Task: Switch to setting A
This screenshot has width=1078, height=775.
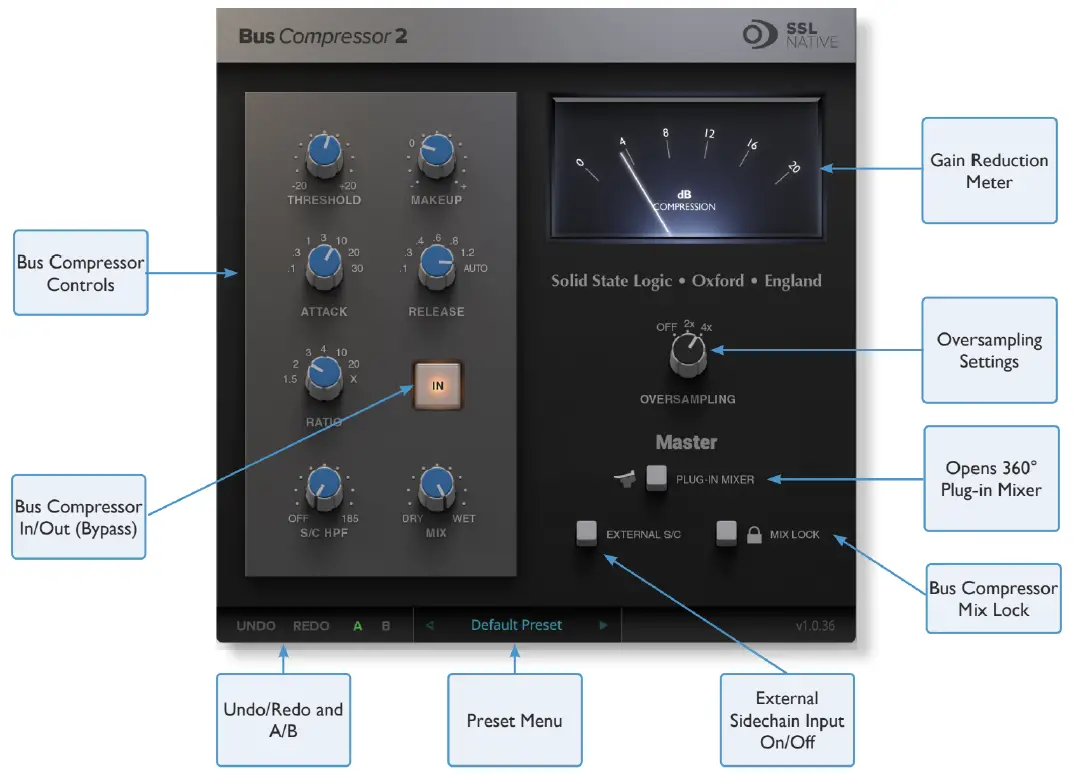Action: tap(357, 625)
